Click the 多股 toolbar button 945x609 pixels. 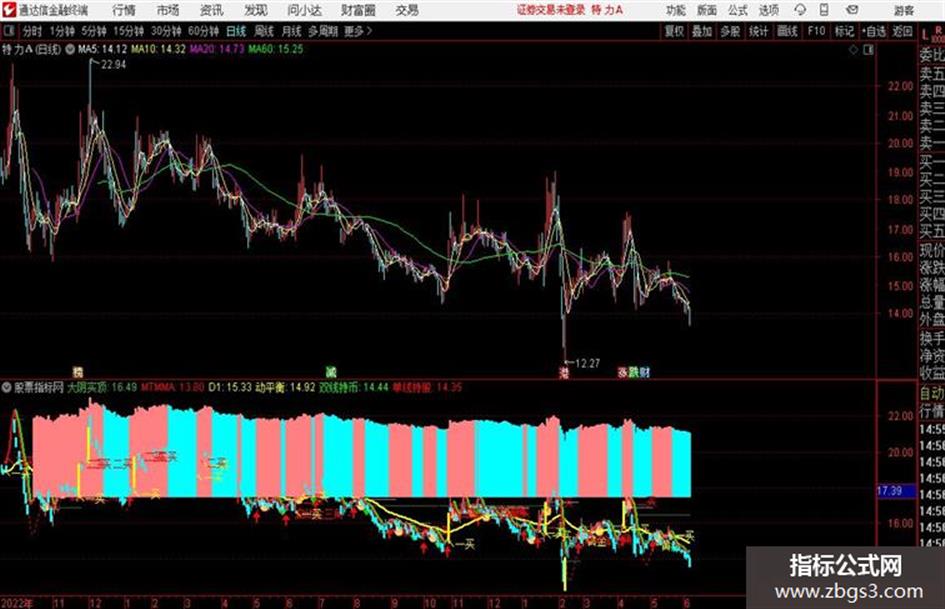pos(730,31)
